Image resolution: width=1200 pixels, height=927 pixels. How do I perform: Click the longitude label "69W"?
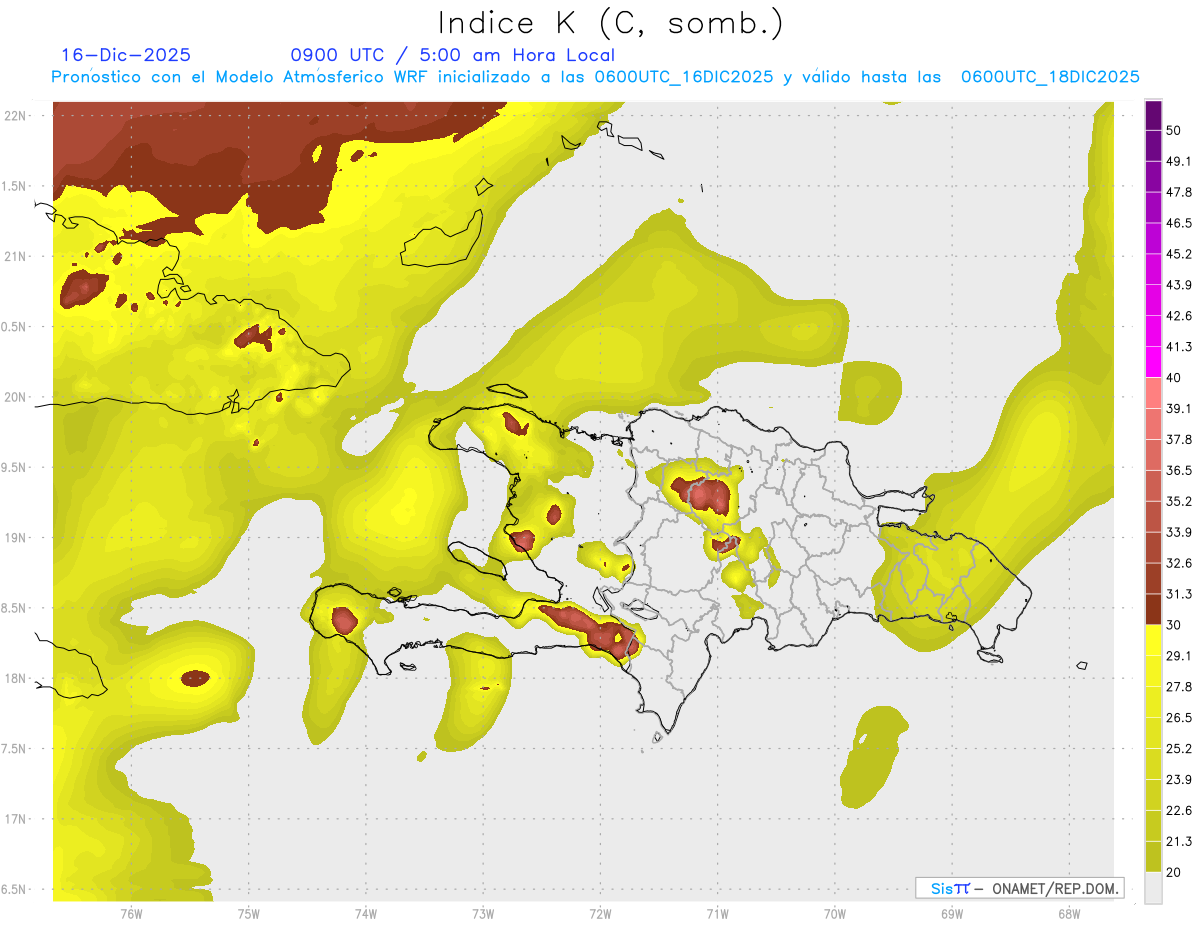pyautogui.click(x=952, y=913)
